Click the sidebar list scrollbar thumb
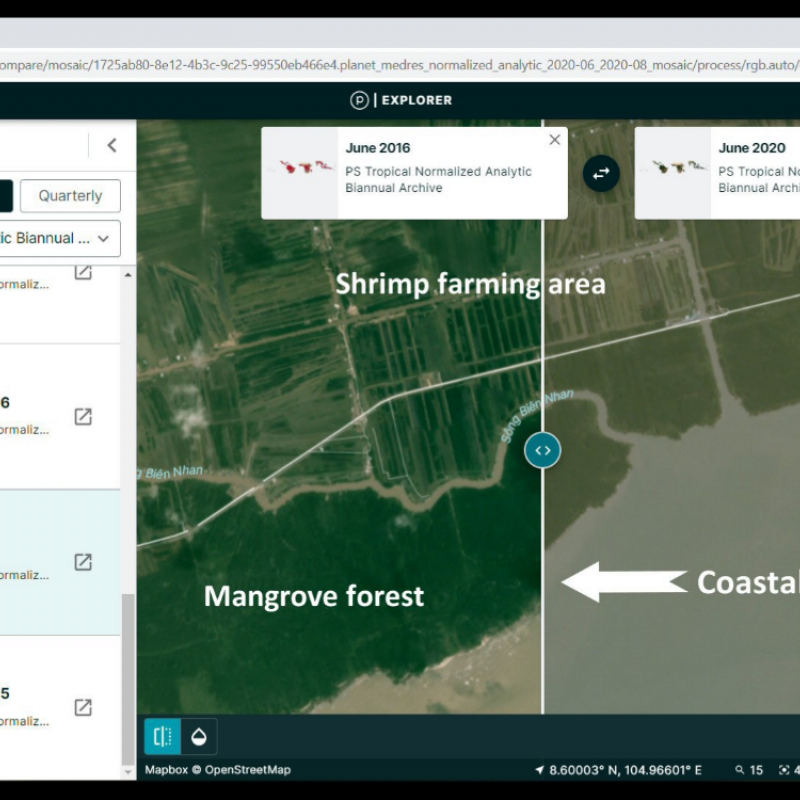 tap(128, 680)
